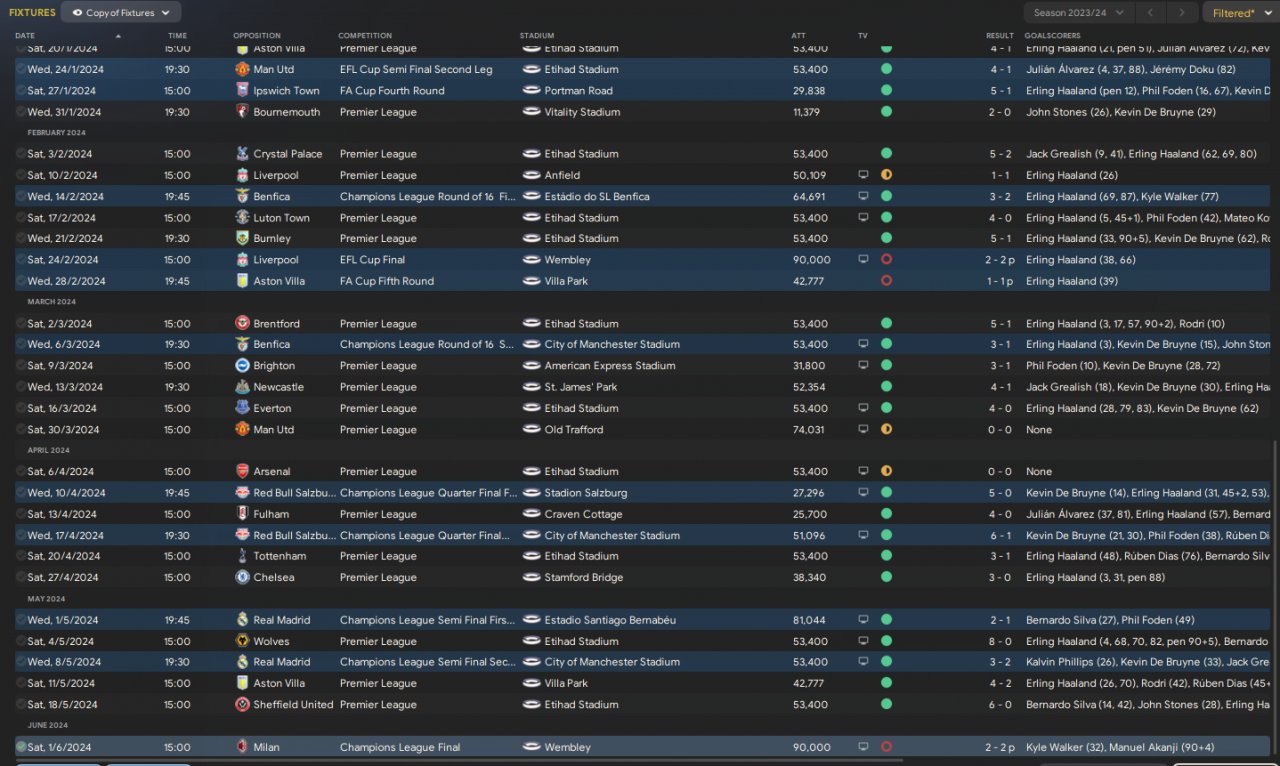Sort by the Stadium column header
1280x766 pixels.
(537, 36)
